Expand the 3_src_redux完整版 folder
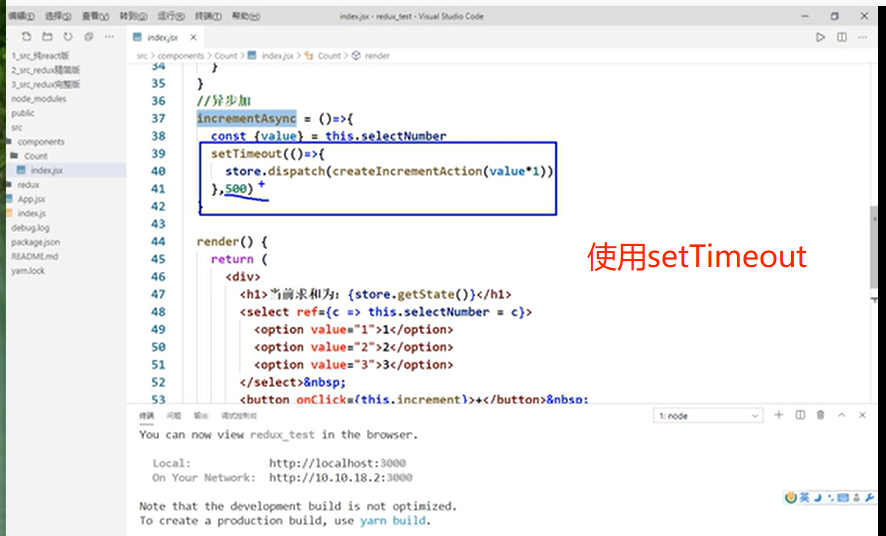Image resolution: width=886 pixels, height=536 pixels. pos(46,84)
